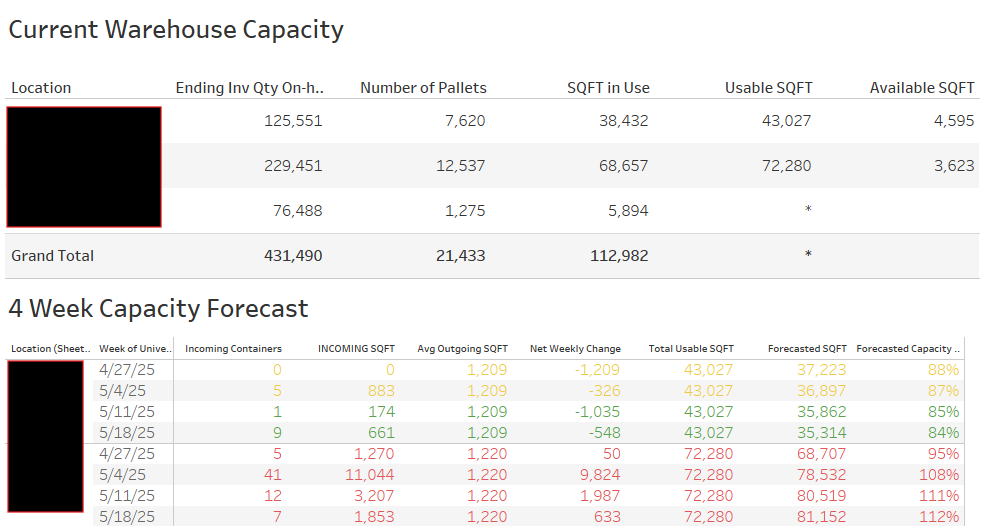The image size is (988, 526).
Task: Select the Ending Inv Qty On-hand column header
Action: point(249,88)
